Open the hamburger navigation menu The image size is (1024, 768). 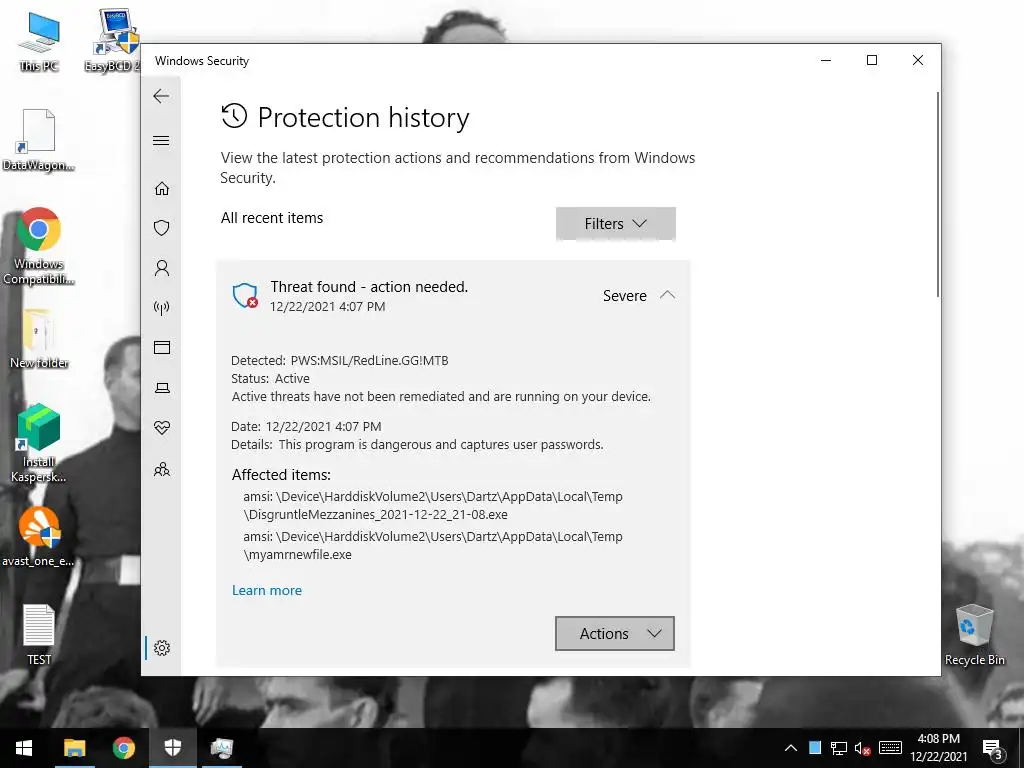(x=161, y=140)
